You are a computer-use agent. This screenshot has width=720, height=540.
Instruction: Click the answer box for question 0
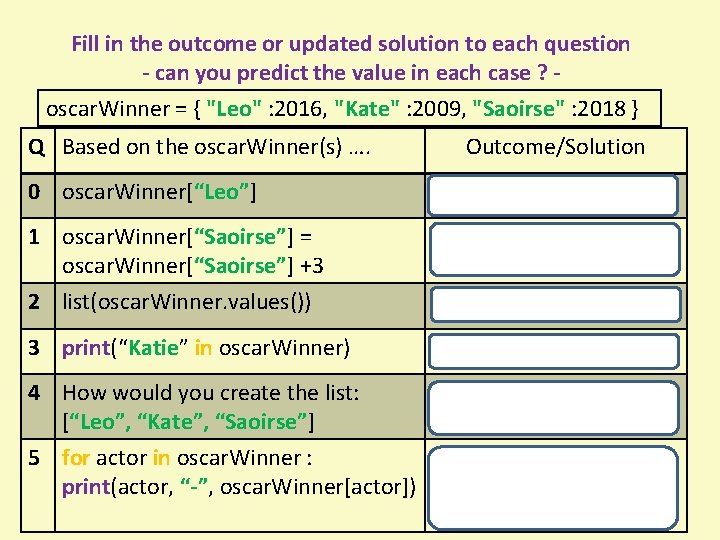click(x=553, y=195)
